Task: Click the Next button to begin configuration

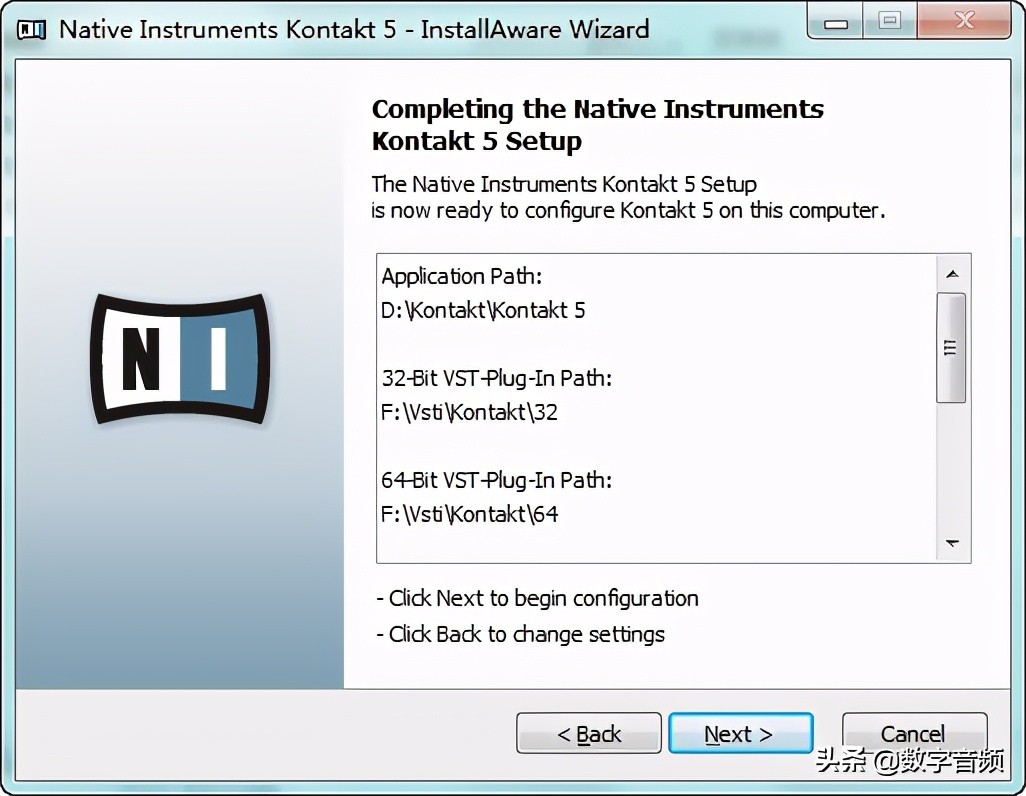Action: tap(740, 733)
